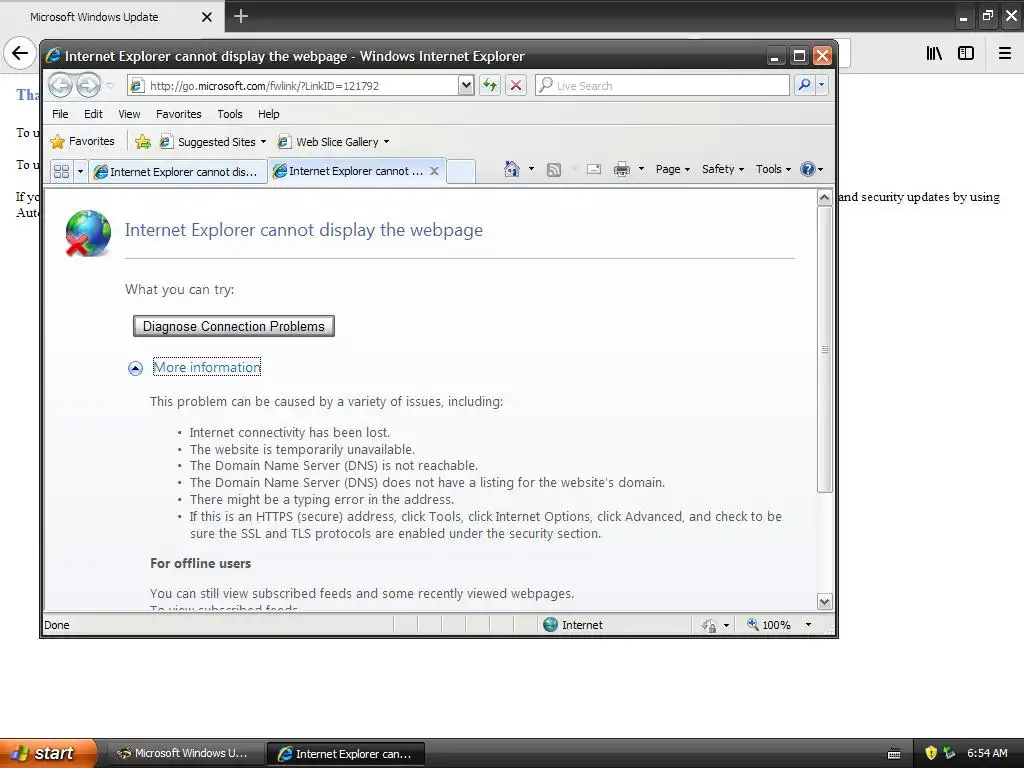Open a new Firefox tab with plus icon
The width and height of the screenshot is (1024, 768).
coord(241,16)
